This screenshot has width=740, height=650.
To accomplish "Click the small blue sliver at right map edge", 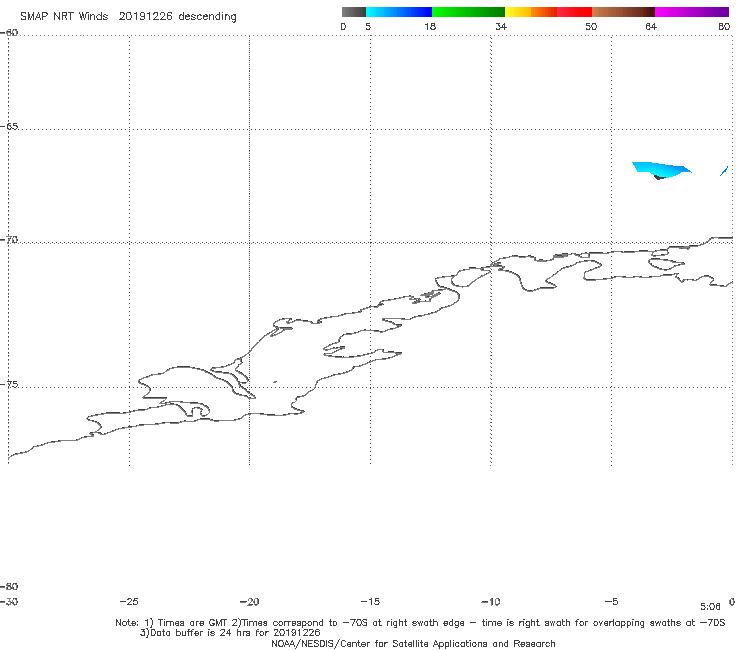I will pyautogui.click(x=724, y=171).
